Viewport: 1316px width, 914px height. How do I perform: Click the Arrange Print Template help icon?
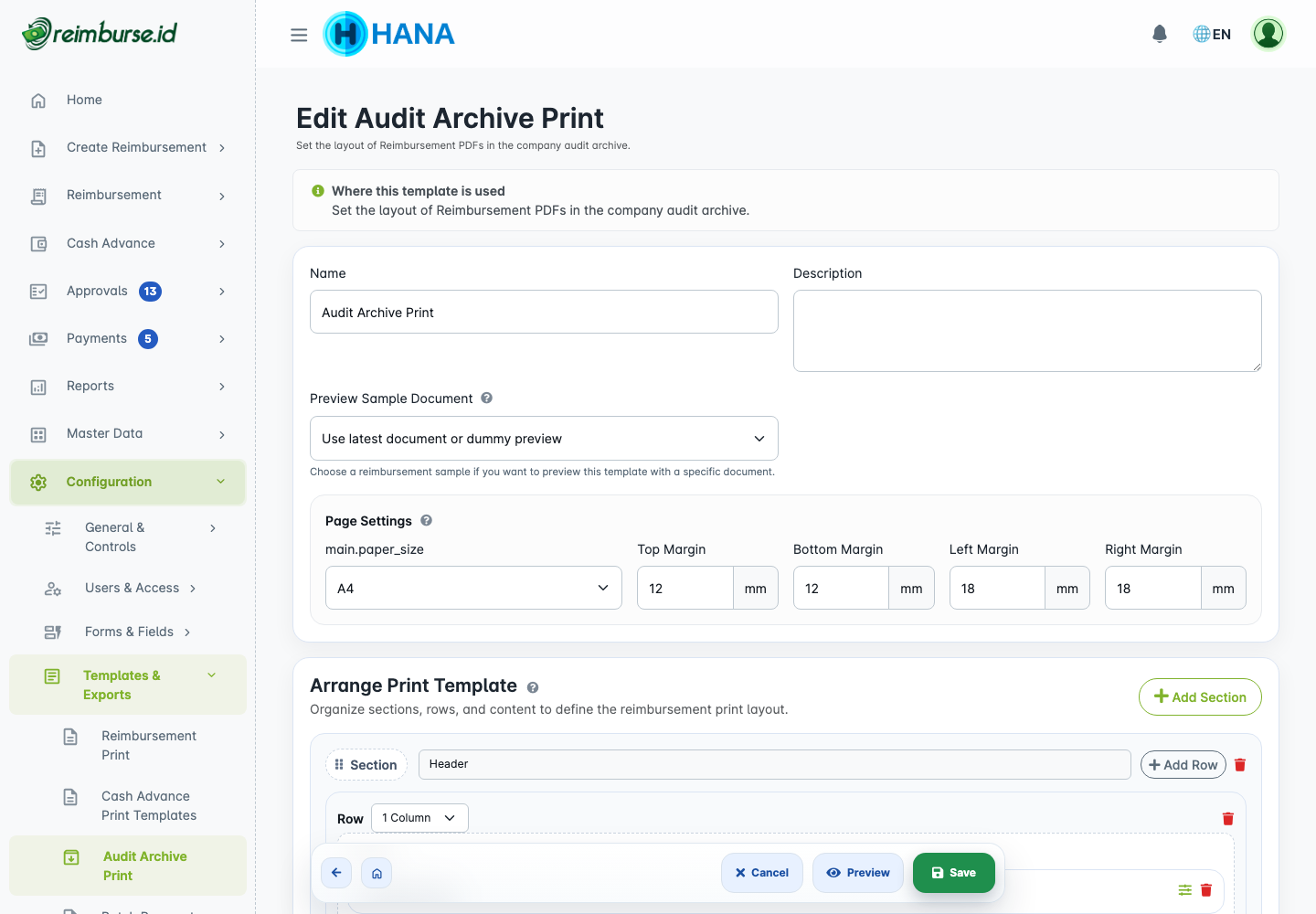tap(533, 687)
